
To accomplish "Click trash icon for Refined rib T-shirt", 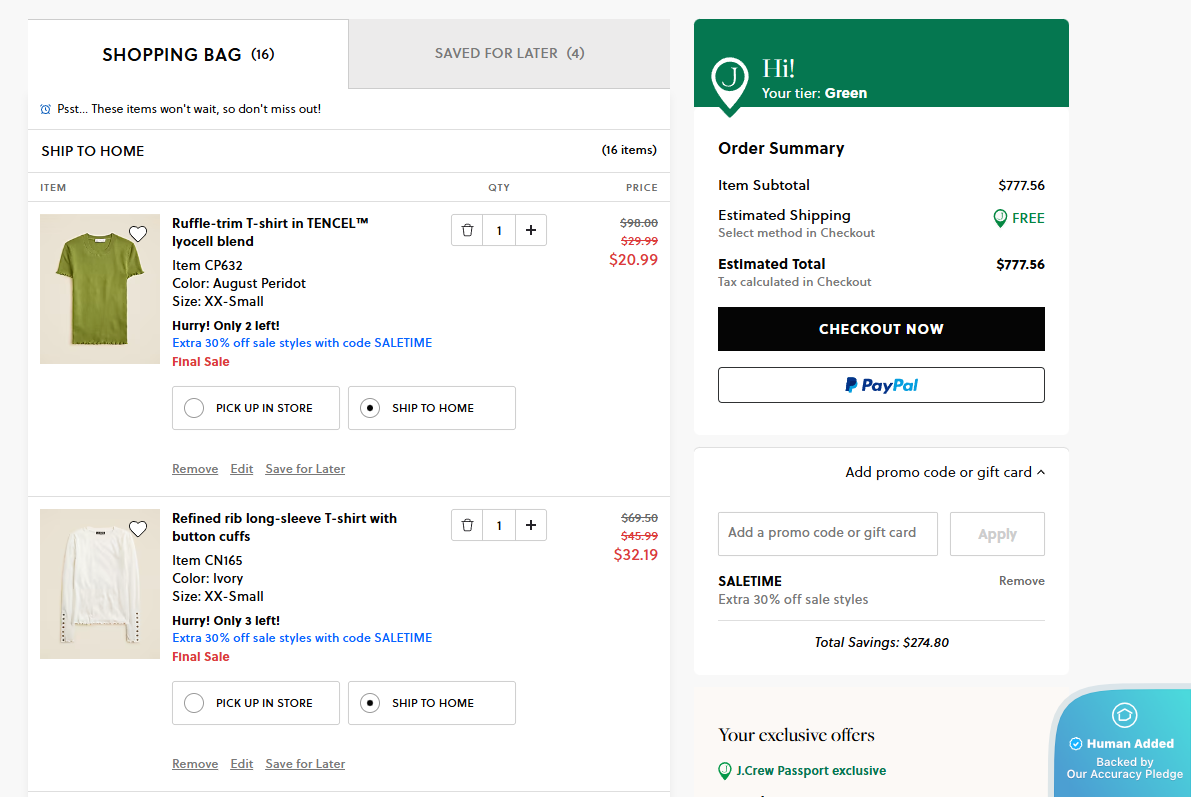I will click(467, 525).
